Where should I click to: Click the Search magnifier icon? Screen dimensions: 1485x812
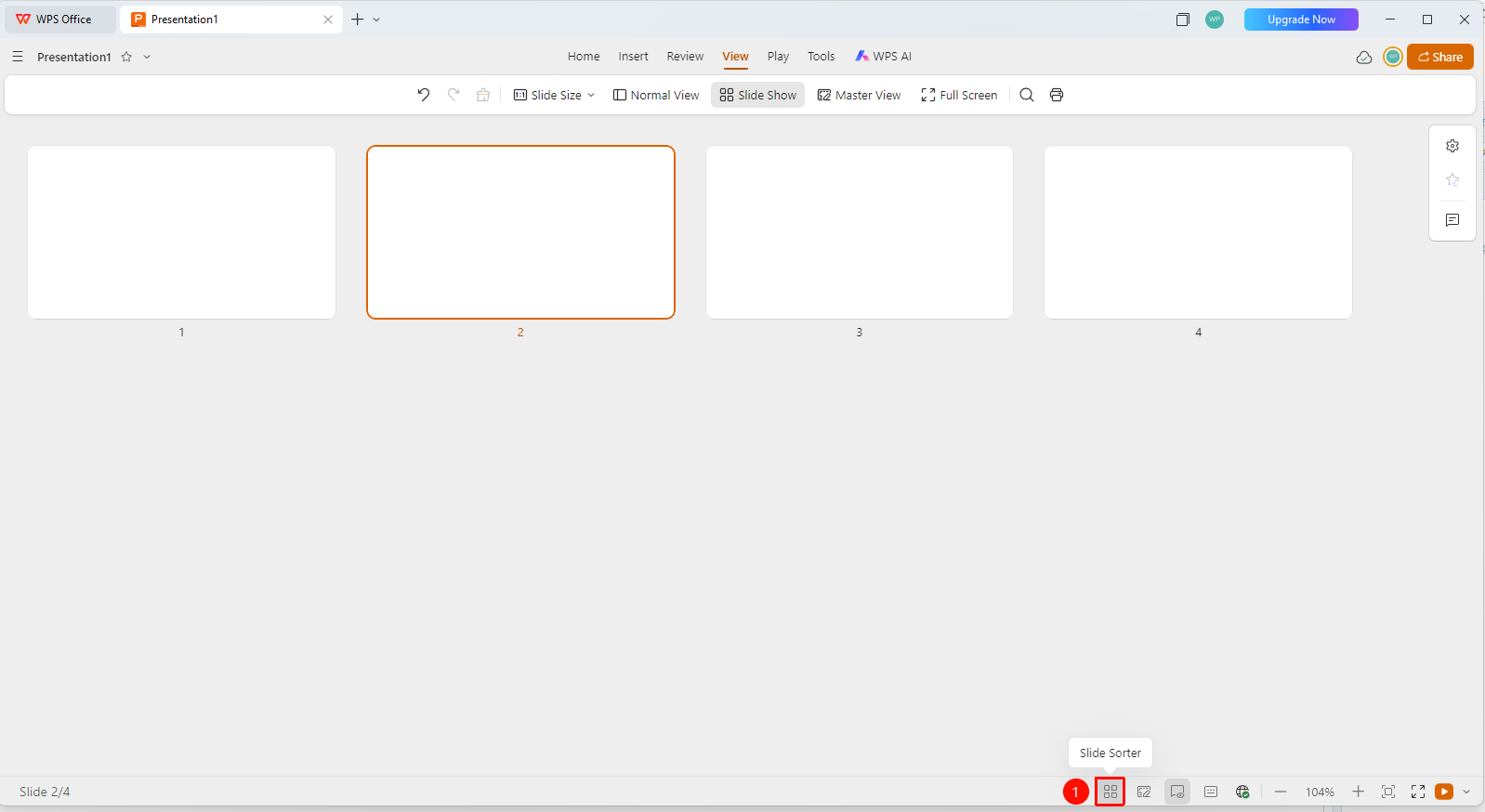tap(1027, 95)
